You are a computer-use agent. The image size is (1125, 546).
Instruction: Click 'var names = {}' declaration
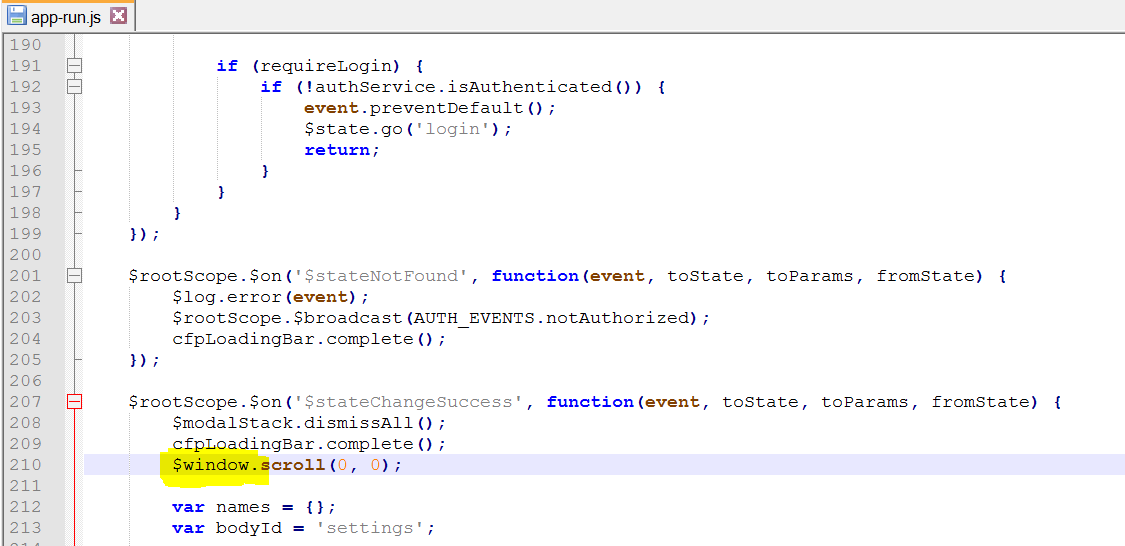[254, 507]
